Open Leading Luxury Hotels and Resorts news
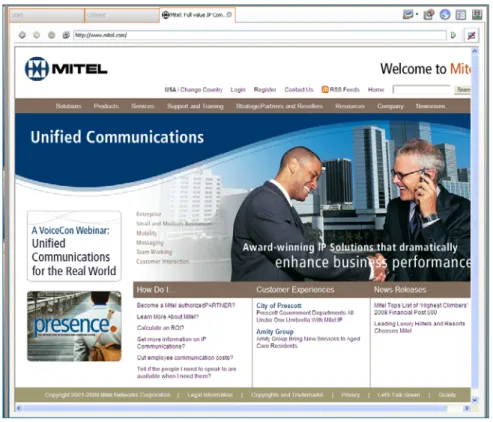This screenshot has width=493, height=422. click(419, 327)
